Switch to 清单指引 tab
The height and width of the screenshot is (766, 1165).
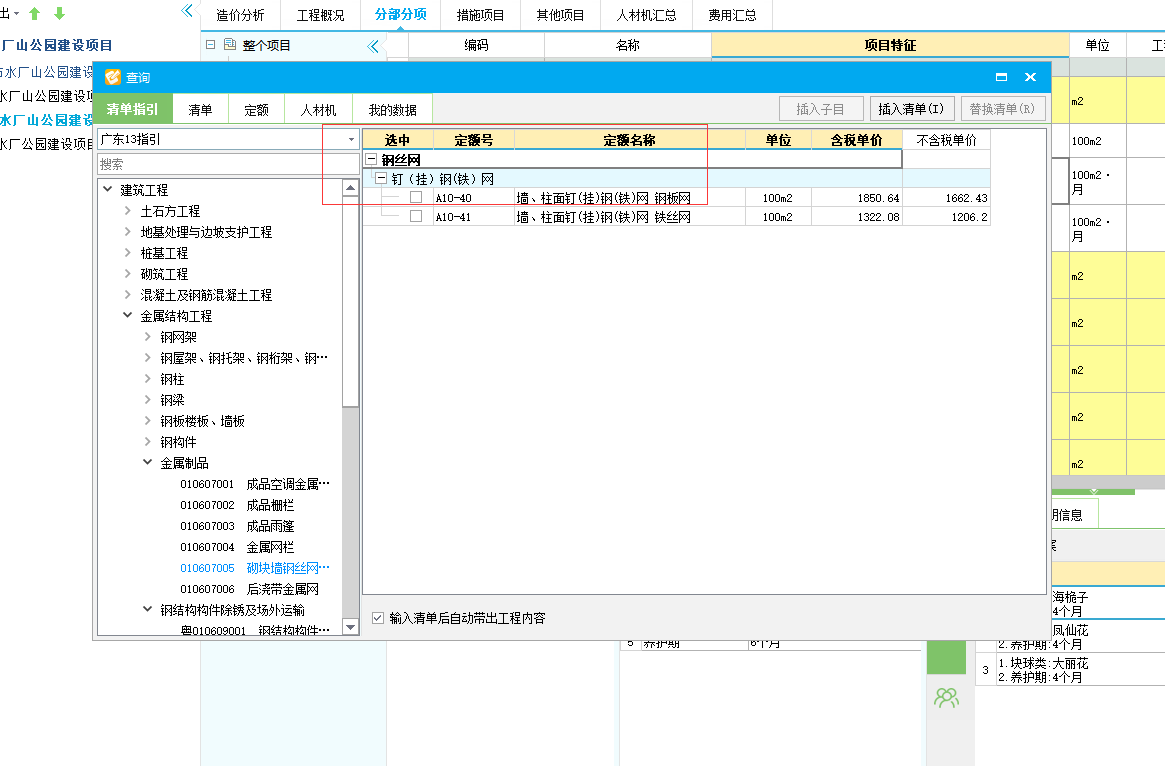tap(132, 108)
